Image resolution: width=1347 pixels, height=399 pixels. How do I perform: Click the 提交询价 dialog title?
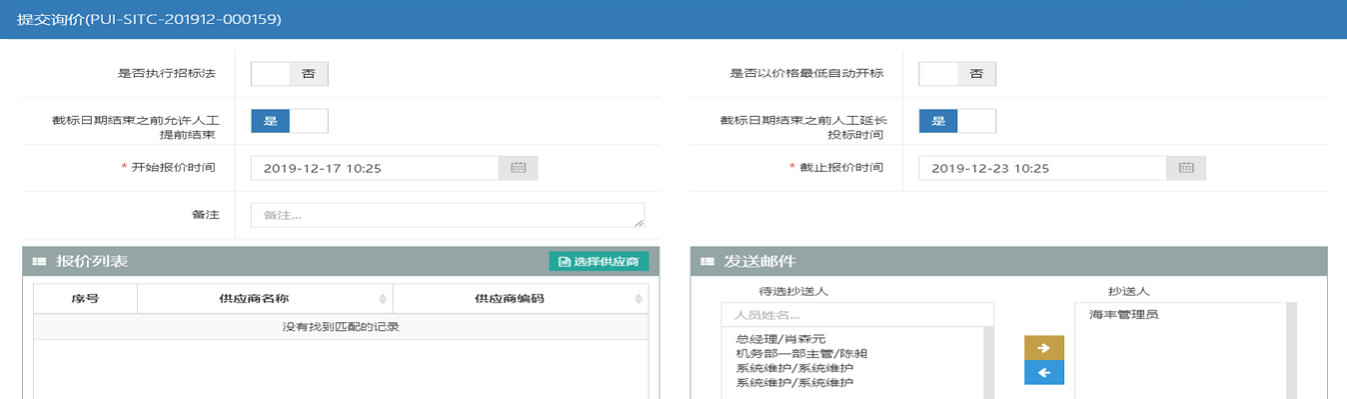point(149,19)
